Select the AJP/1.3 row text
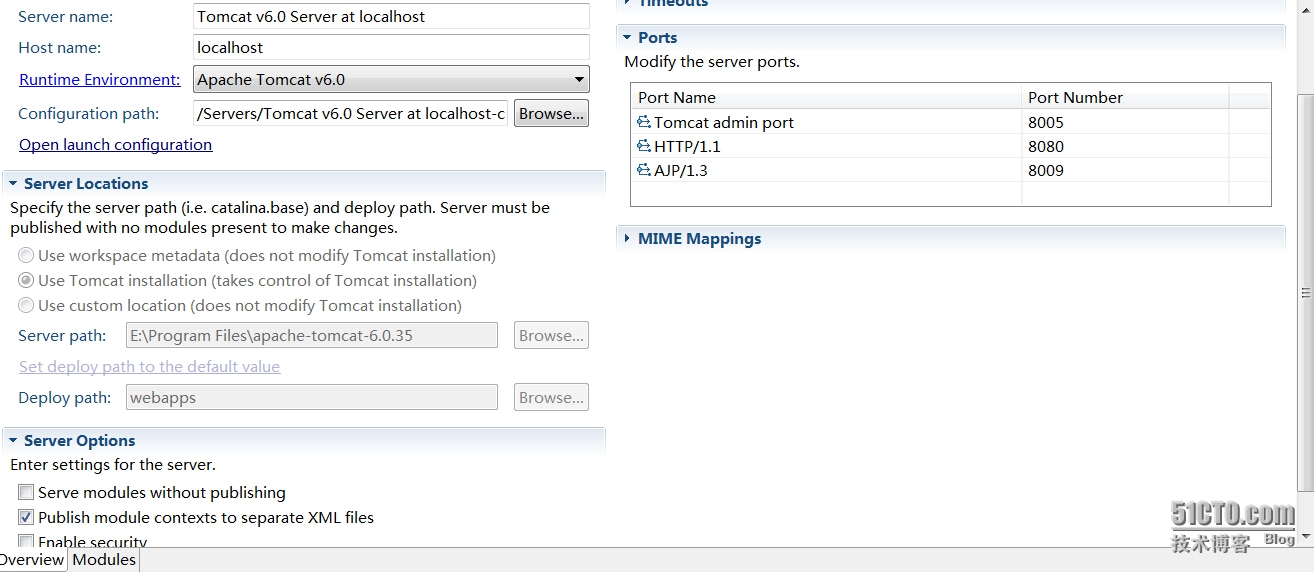Screen dimensions: 1314x572 pos(681,170)
